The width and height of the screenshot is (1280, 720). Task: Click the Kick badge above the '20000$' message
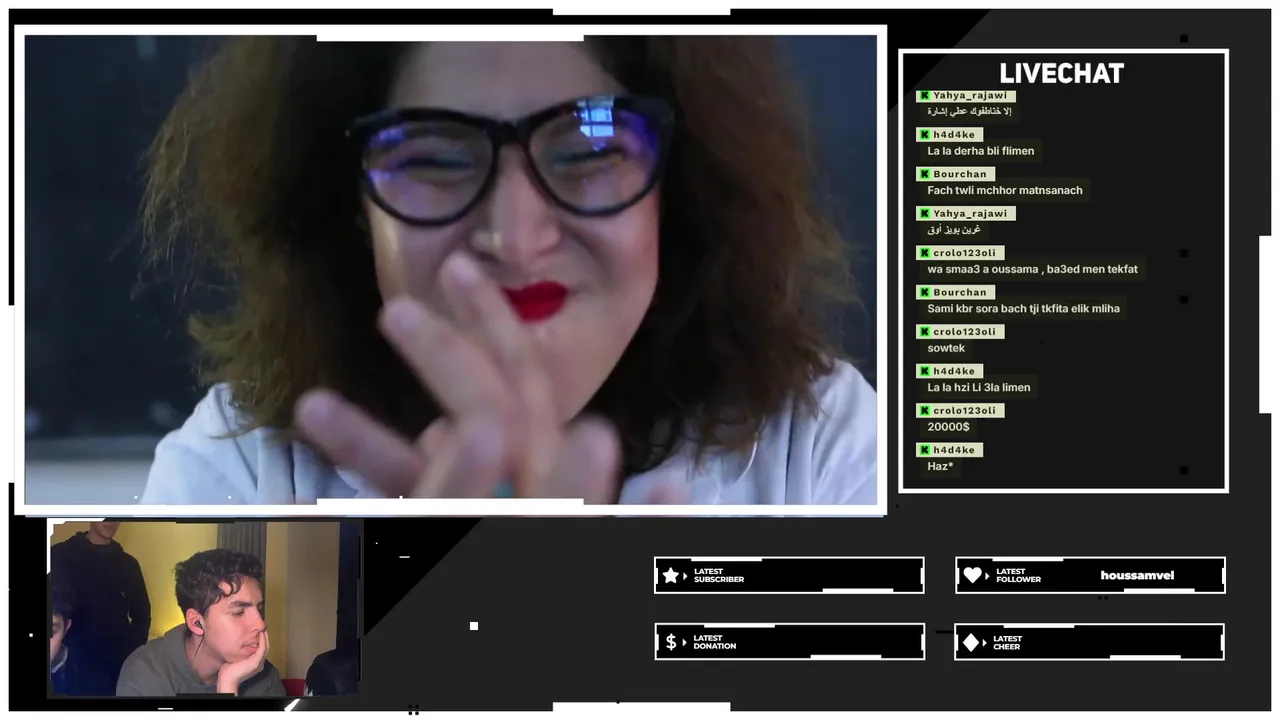coord(925,411)
